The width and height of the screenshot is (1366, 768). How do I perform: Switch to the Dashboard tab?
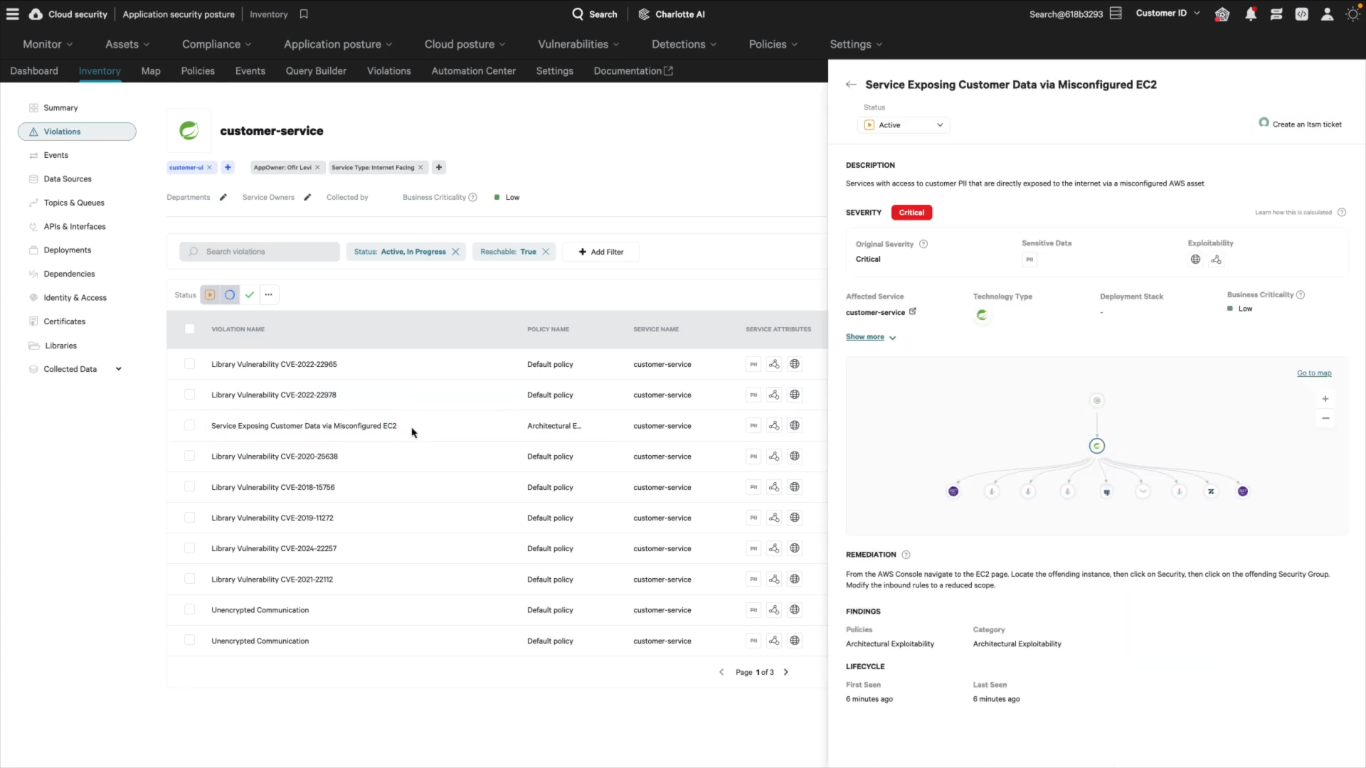pyautogui.click(x=34, y=71)
